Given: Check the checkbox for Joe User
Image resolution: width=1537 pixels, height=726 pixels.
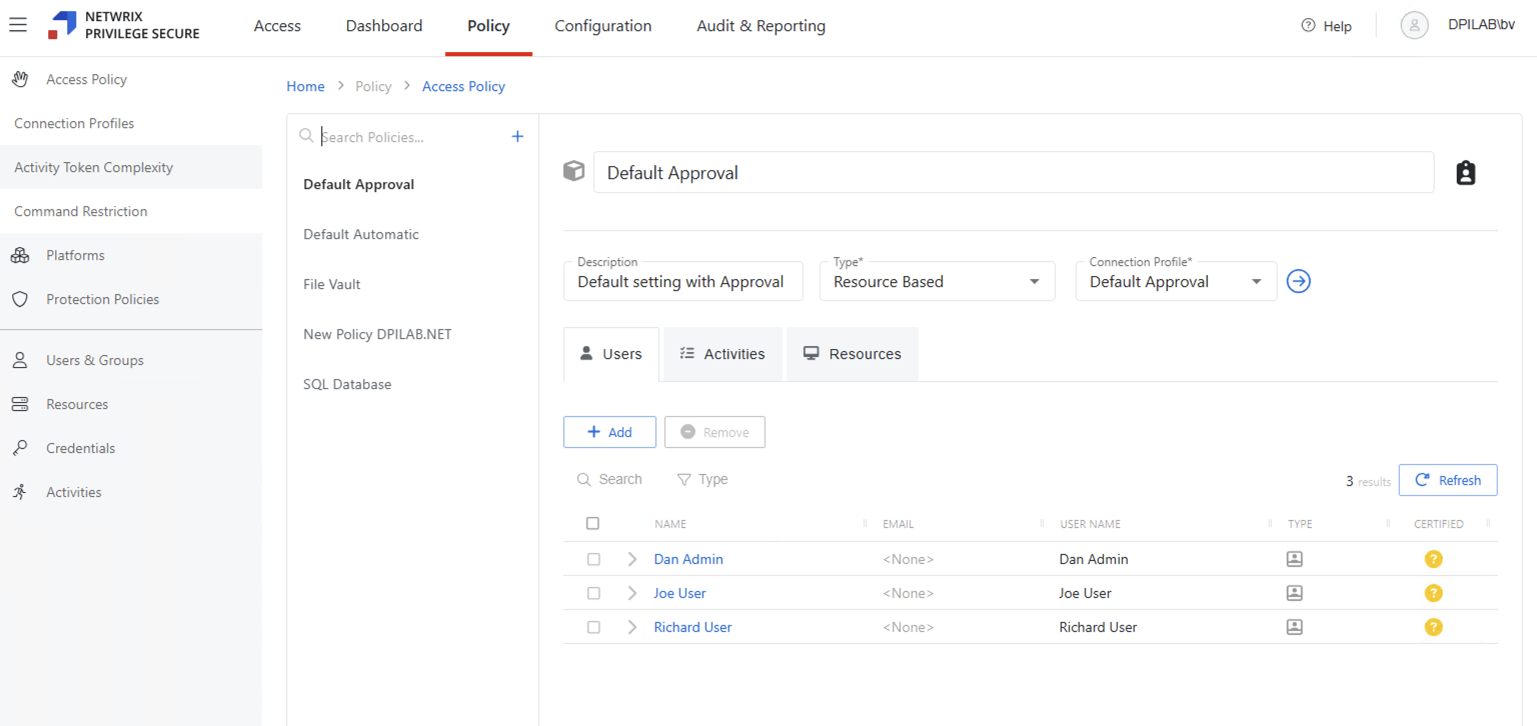Looking at the screenshot, I should coord(593,593).
